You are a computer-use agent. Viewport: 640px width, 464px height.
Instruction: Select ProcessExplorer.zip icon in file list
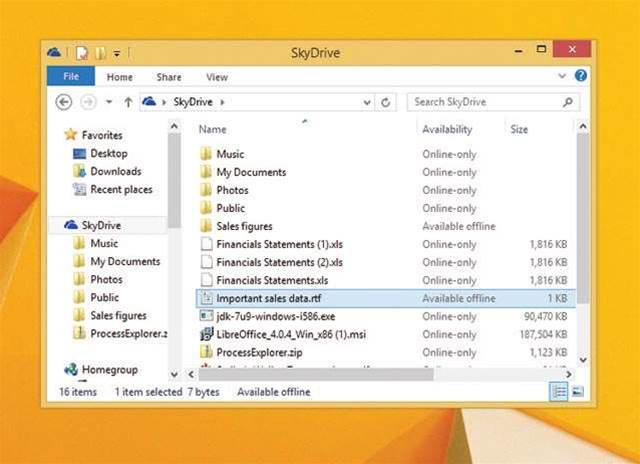click(207, 352)
